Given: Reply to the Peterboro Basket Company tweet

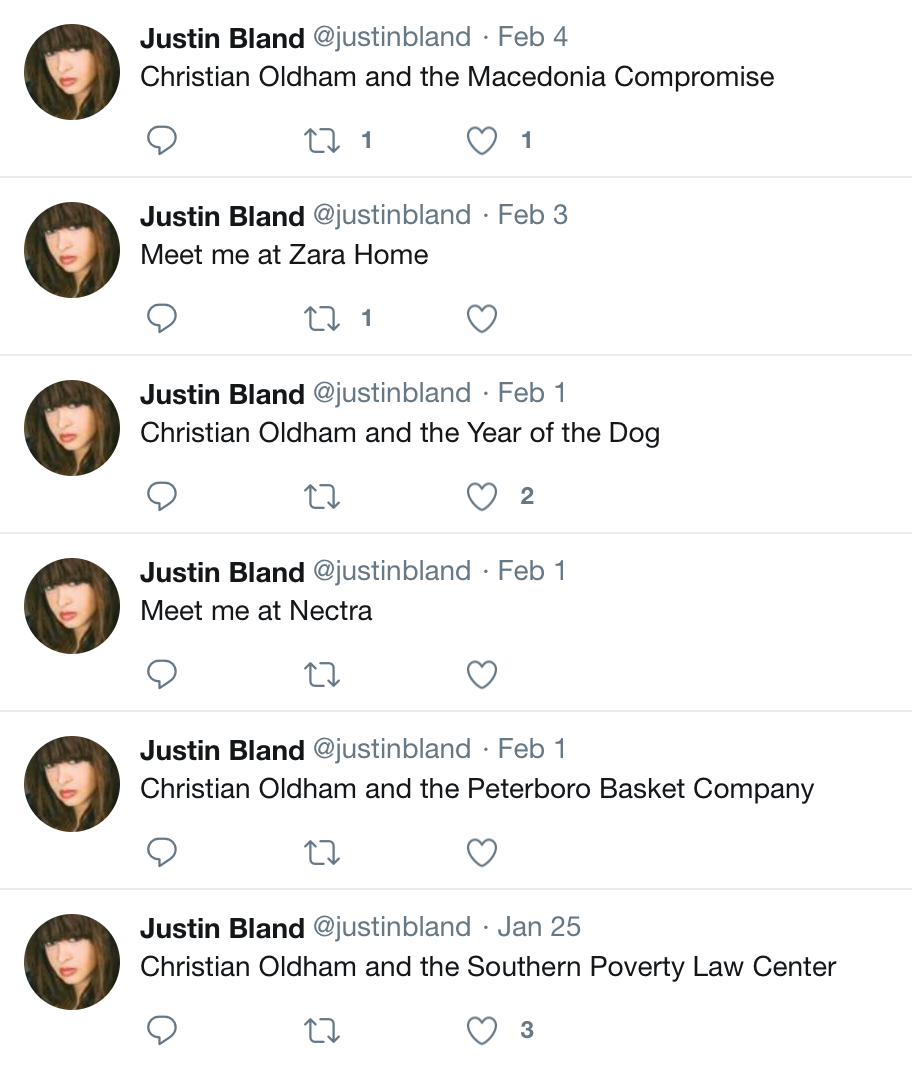Looking at the screenshot, I should click(x=162, y=853).
